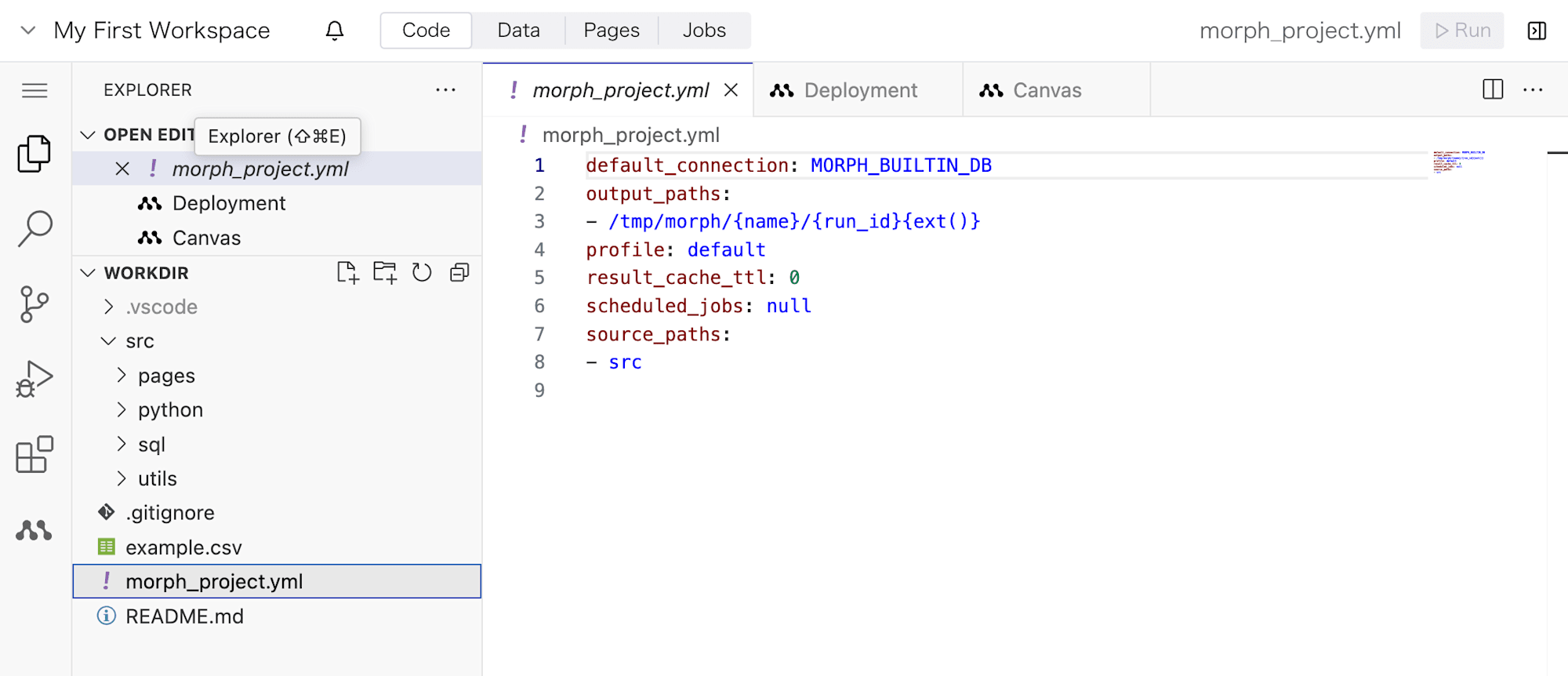Collapse all folders in WORKDIR
Image resolution: width=1568 pixels, height=676 pixels.
tap(459, 273)
